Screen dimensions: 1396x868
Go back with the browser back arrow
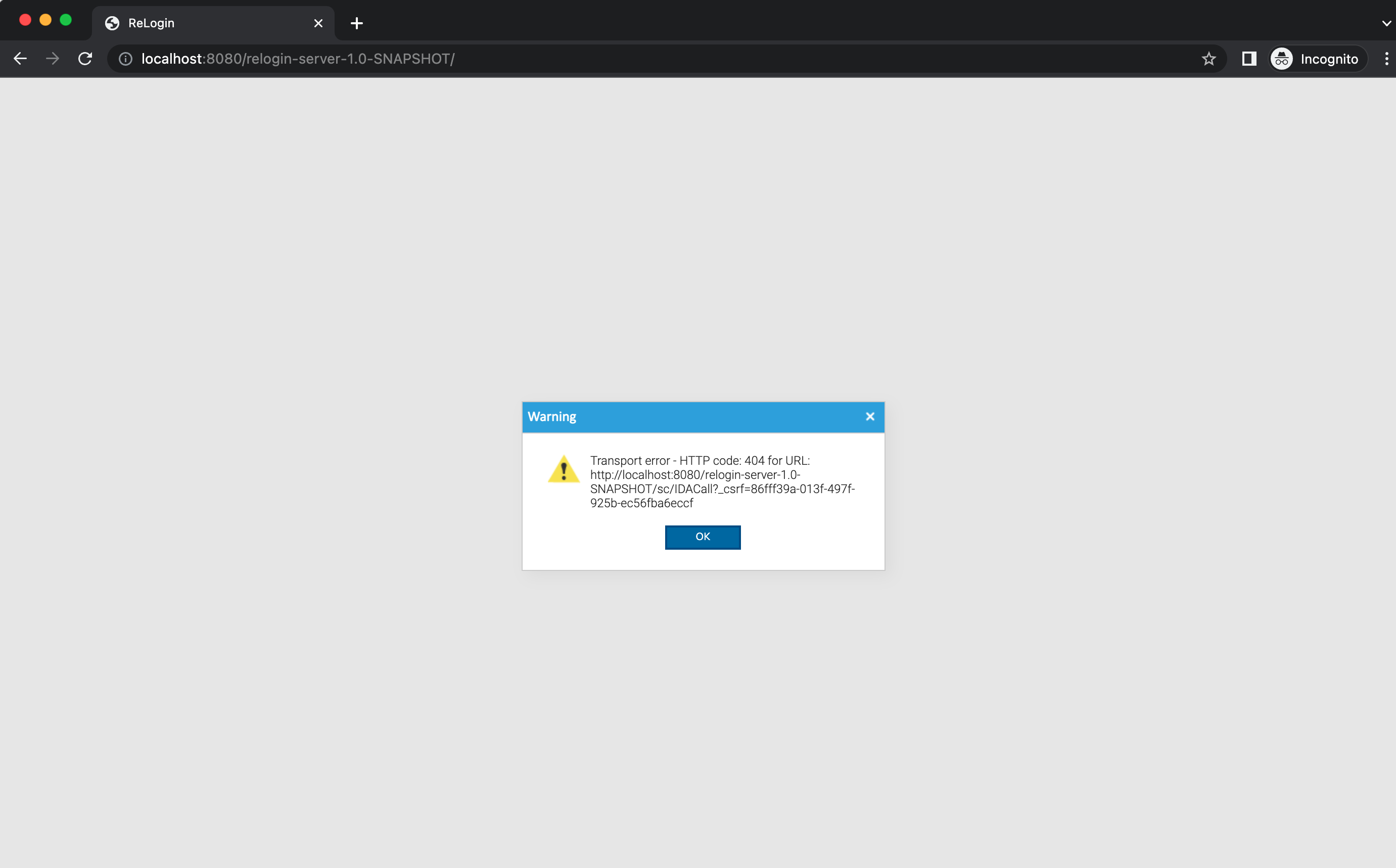(x=20, y=59)
